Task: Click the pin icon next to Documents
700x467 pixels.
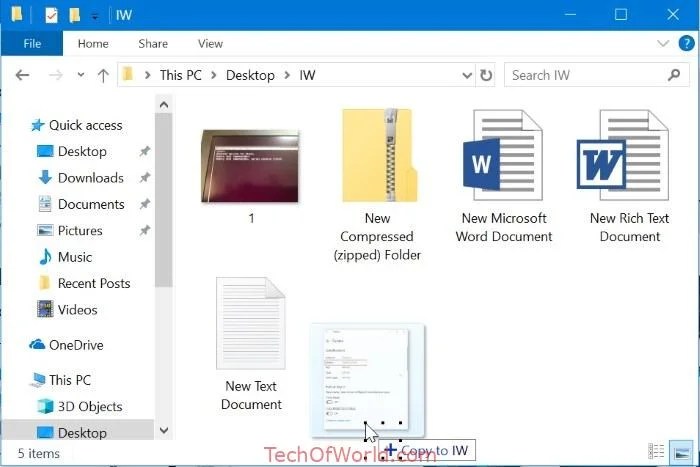Action: tap(144, 204)
